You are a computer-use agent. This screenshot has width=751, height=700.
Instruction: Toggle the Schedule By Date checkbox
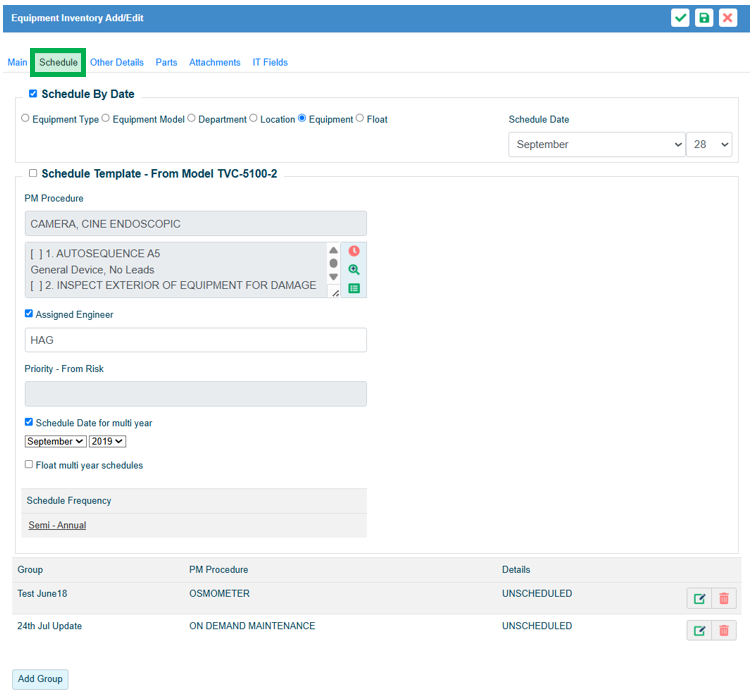pos(33,94)
